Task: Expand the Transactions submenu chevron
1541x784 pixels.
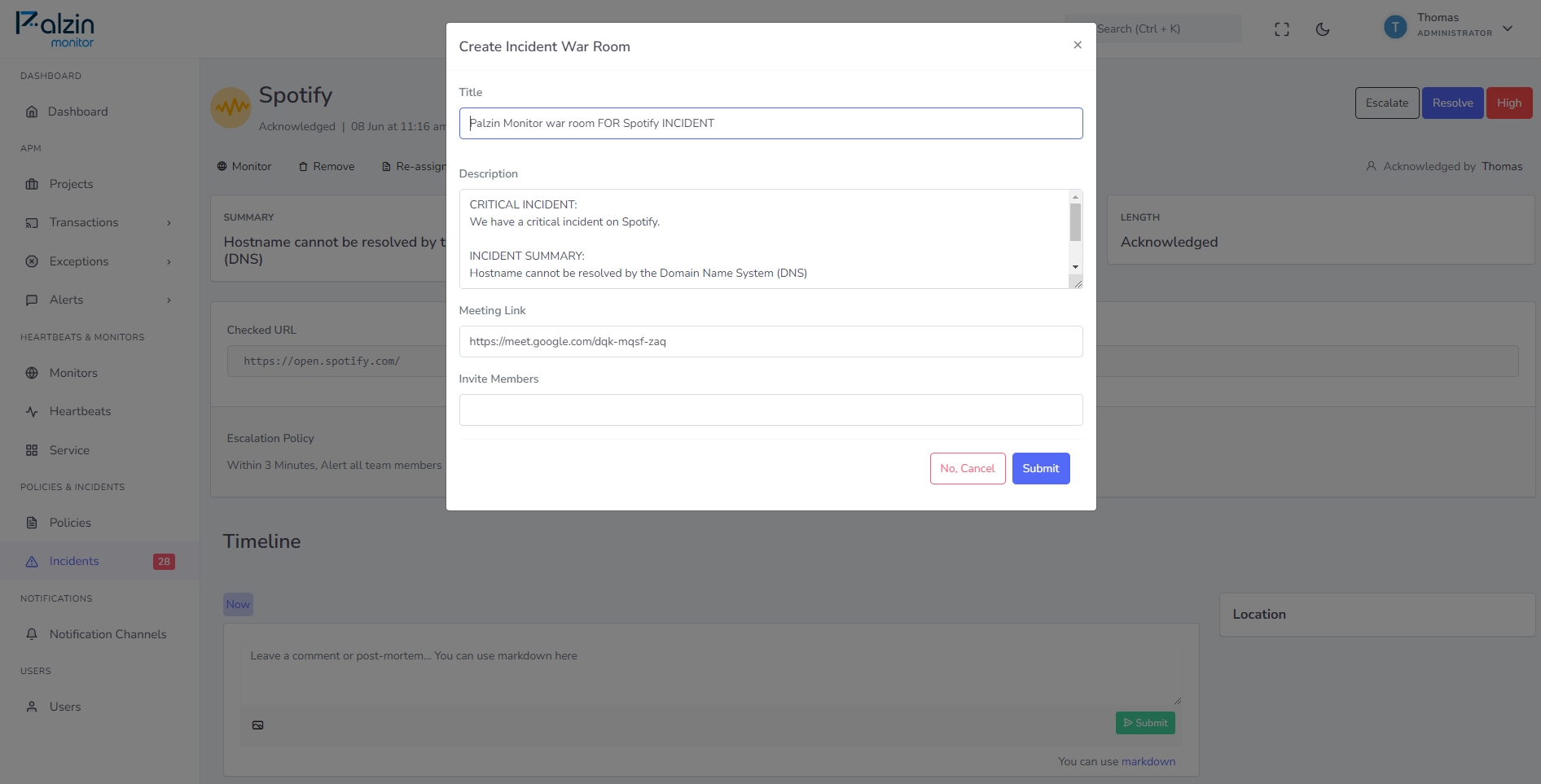Action: coord(169,223)
